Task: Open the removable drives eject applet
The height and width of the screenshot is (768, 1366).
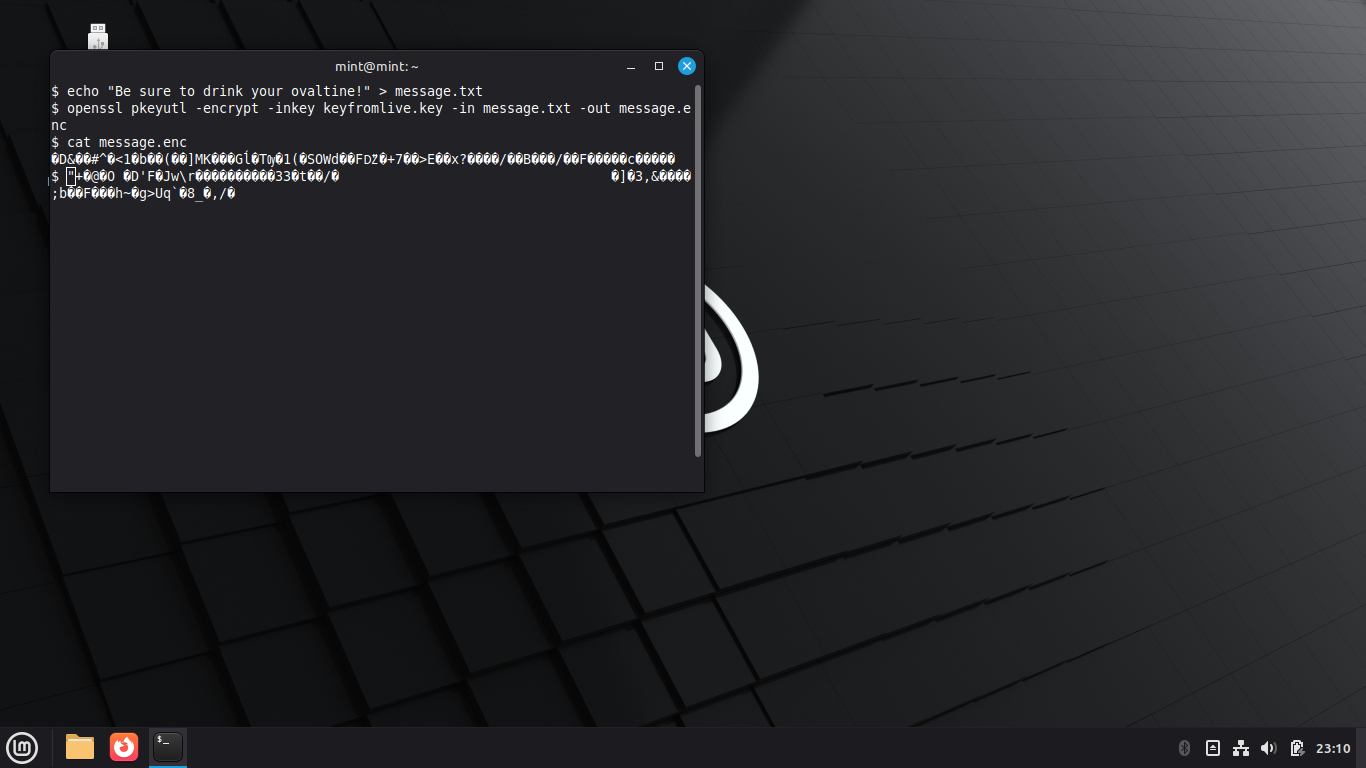Action: [x=1213, y=748]
